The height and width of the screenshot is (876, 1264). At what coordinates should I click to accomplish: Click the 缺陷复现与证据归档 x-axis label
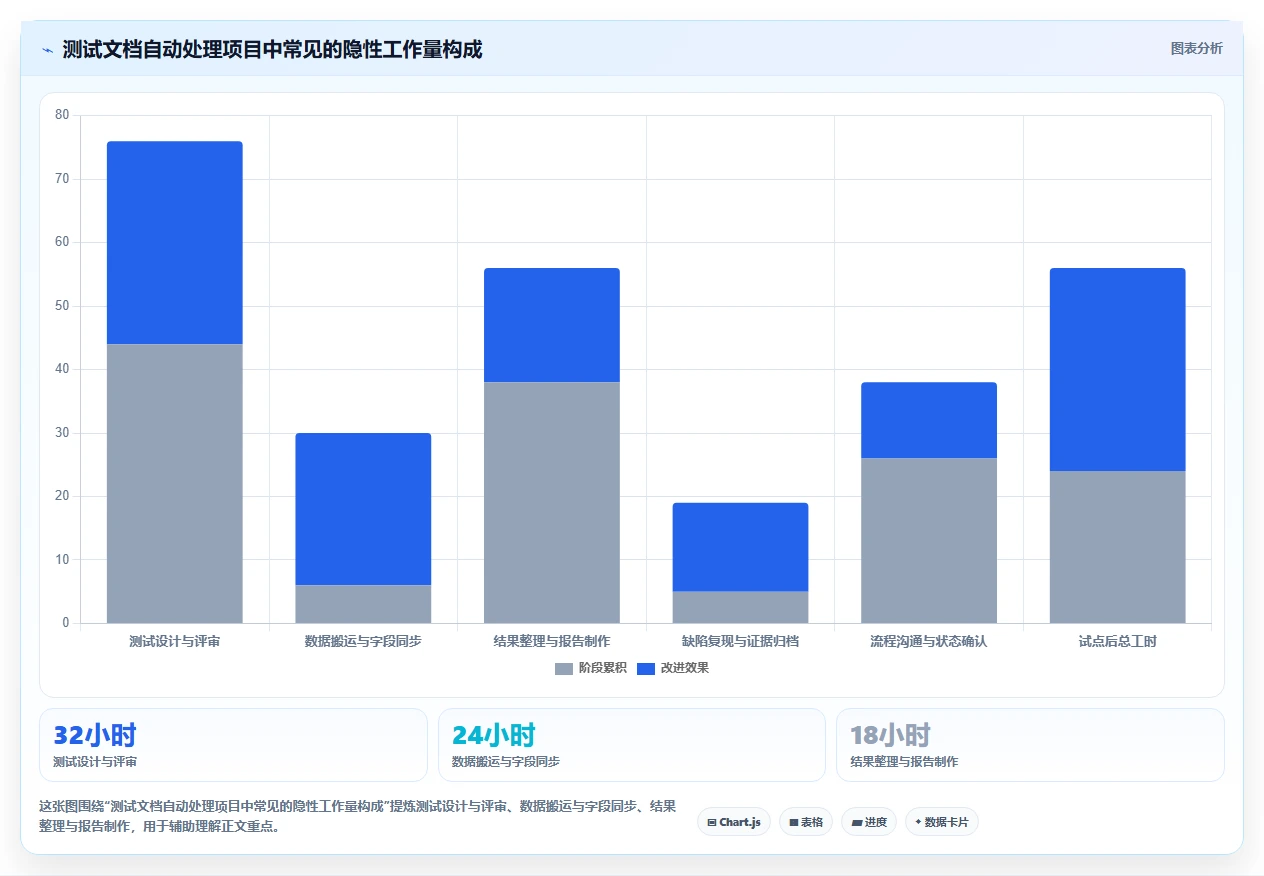click(x=741, y=641)
